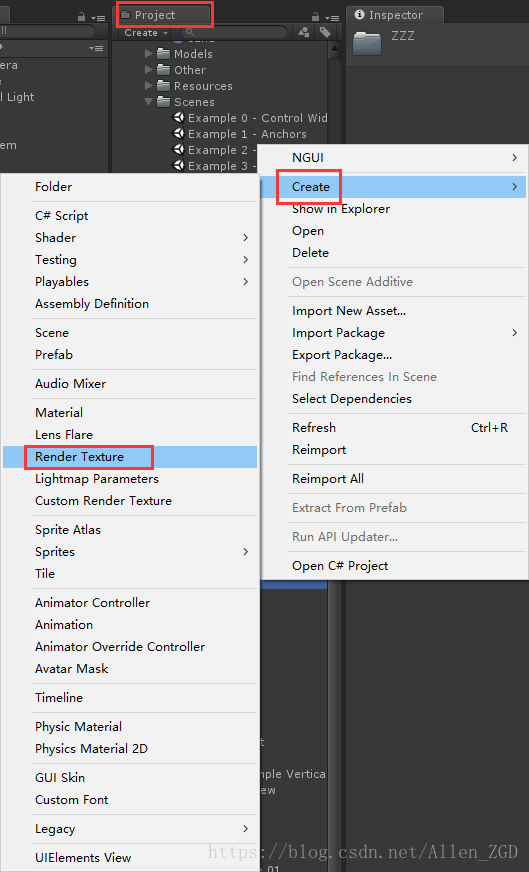Open the Create dropdown in Project toolbar
This screenshot has width=529, height=872.
pyautogui.click(x=146, y=33)
